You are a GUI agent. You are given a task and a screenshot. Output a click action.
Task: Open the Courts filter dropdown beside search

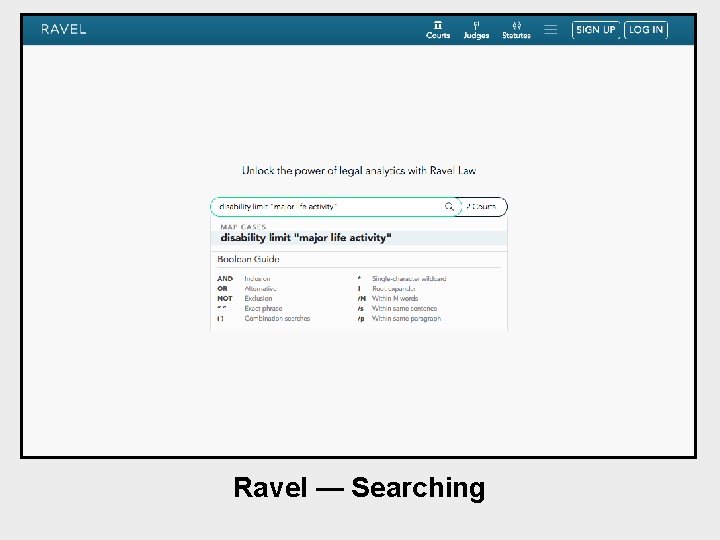click(x=482, y=207)
